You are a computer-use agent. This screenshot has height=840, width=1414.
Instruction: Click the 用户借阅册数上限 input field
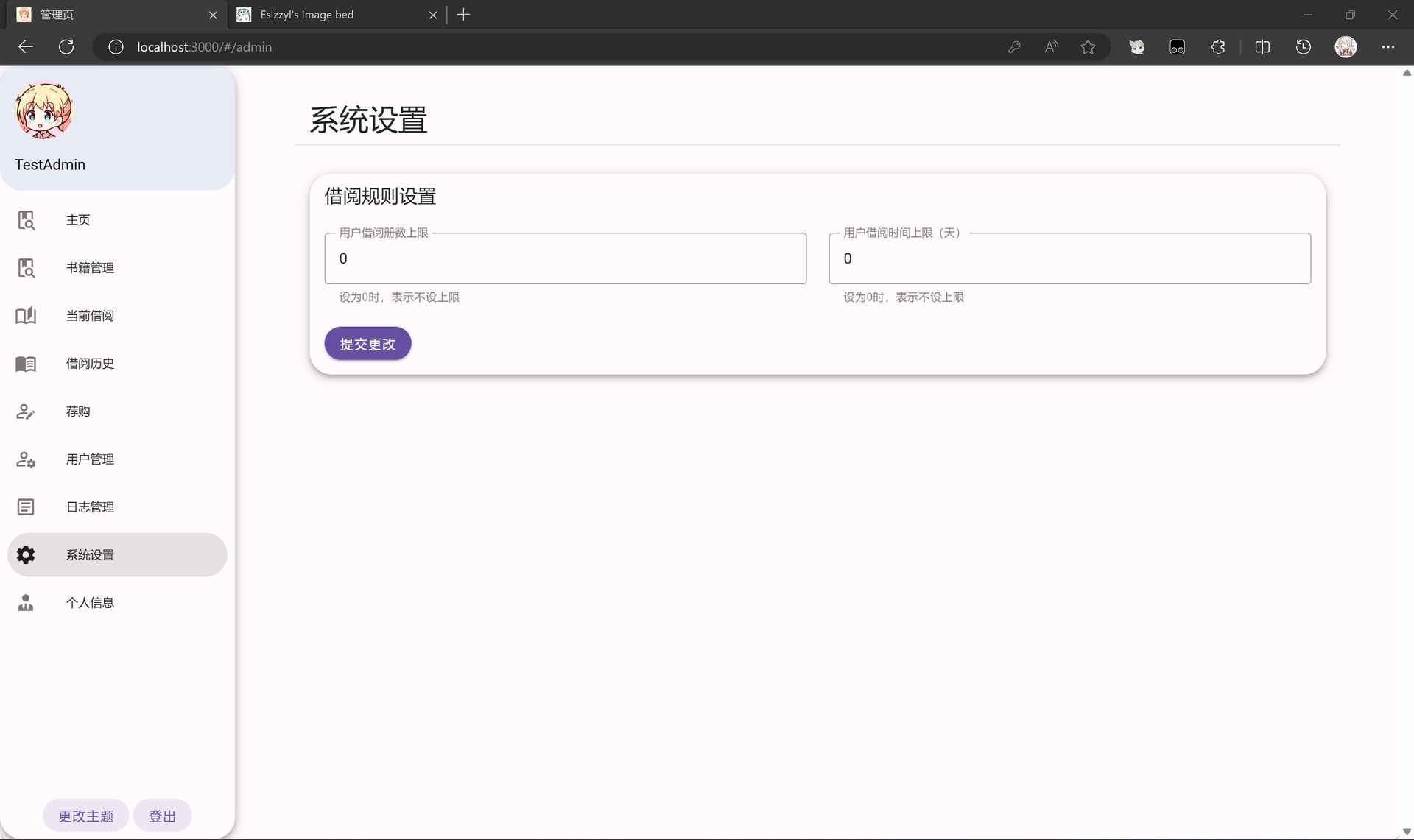(565, 258)
